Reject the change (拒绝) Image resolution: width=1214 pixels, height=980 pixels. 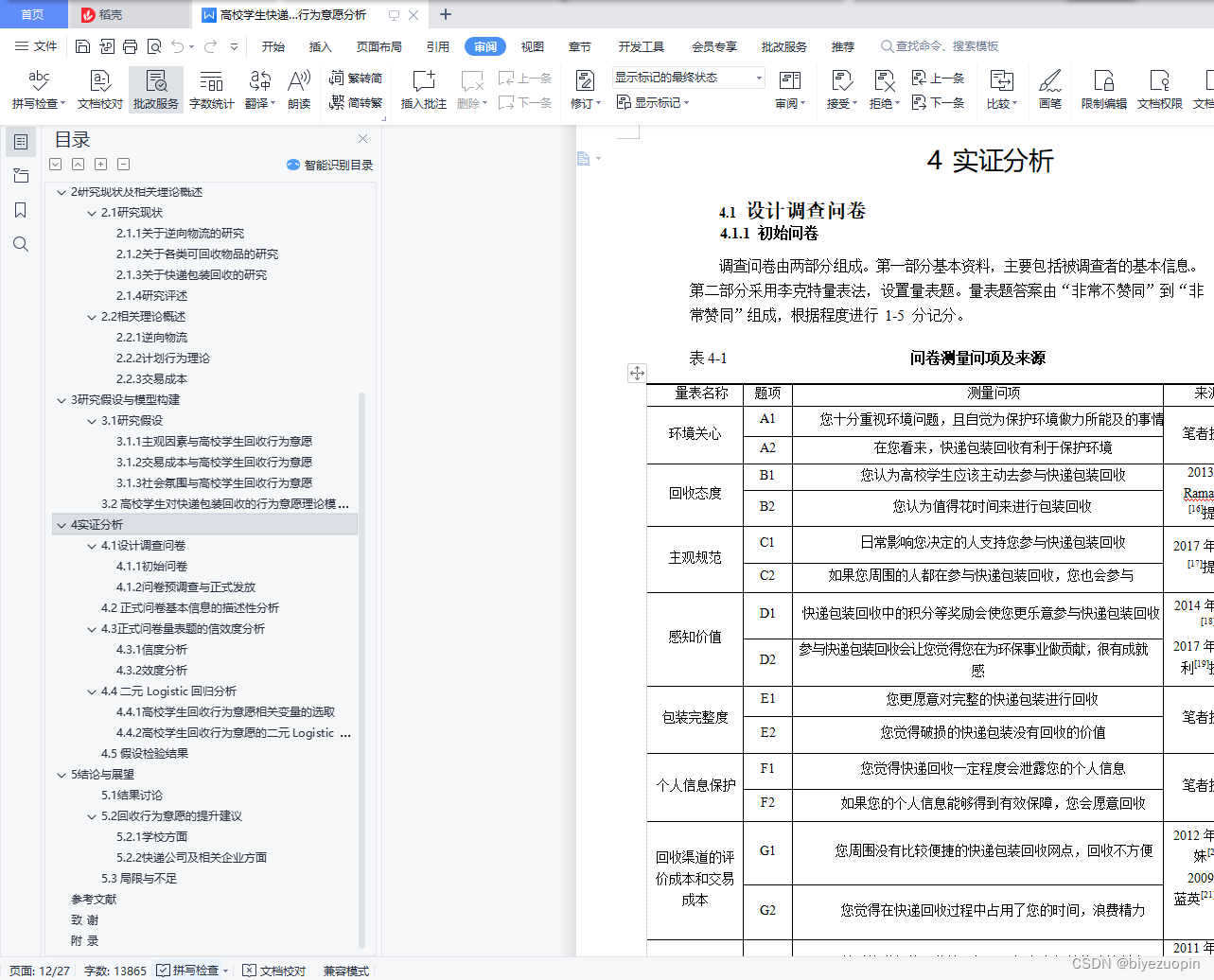coord(885,90)
